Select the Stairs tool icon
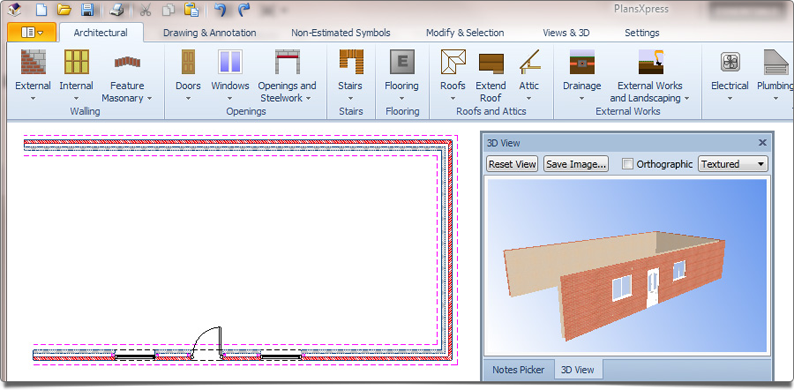The image size is (794, 390). click(351, 62)
